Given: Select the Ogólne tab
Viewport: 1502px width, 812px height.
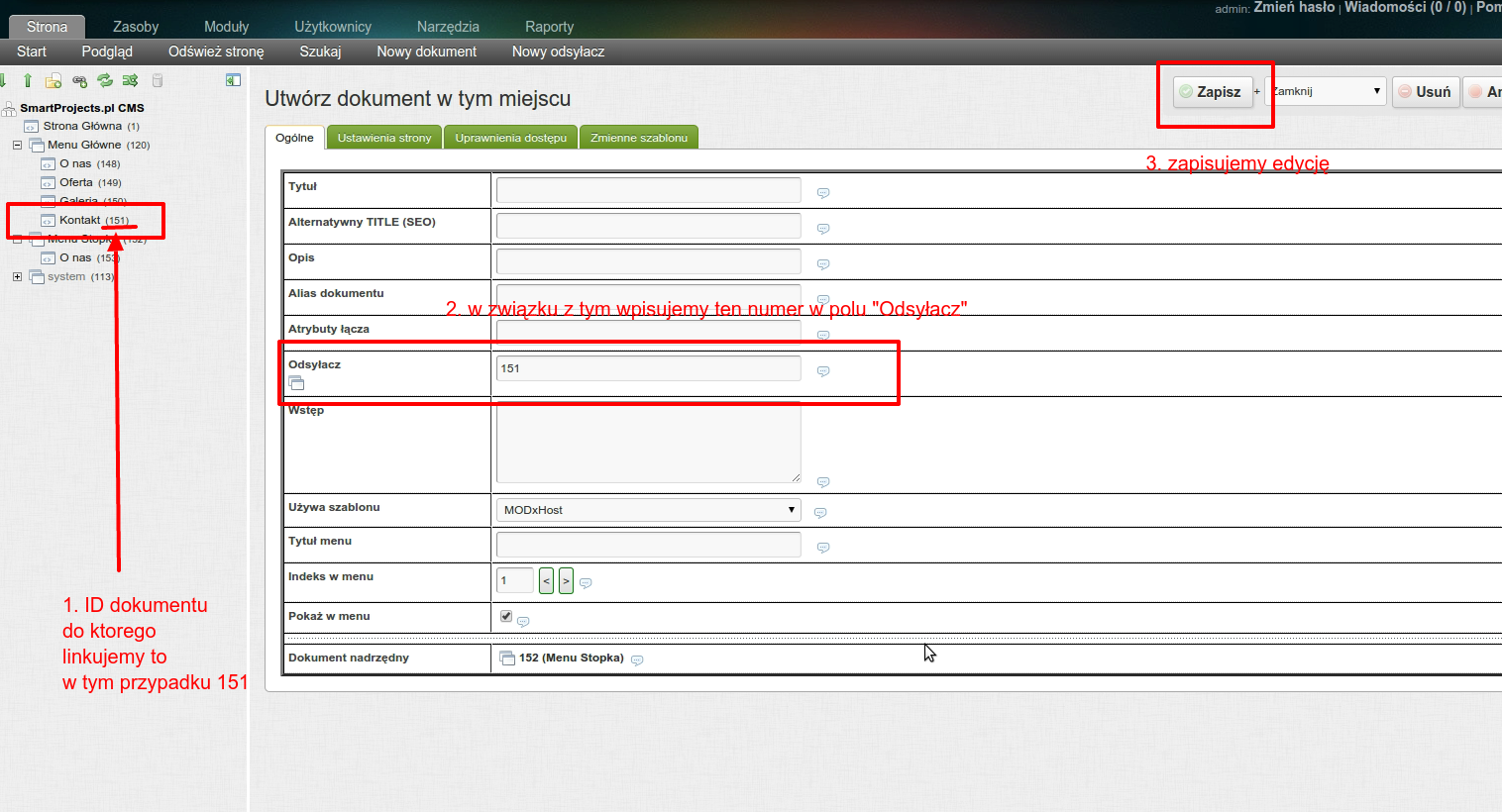Looking at the screenshot, I should click(x=294, y=138).
